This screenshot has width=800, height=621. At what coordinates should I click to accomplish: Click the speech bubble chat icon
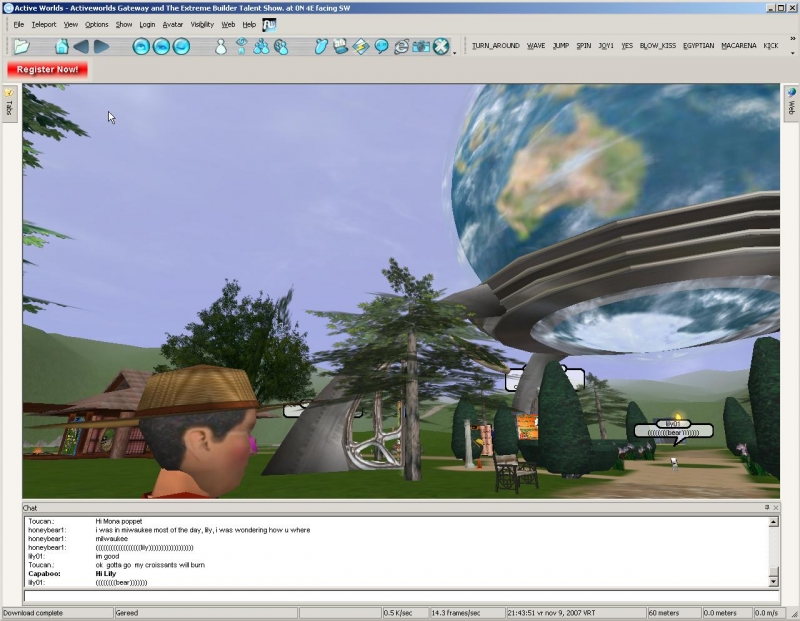tap(381, 46)
